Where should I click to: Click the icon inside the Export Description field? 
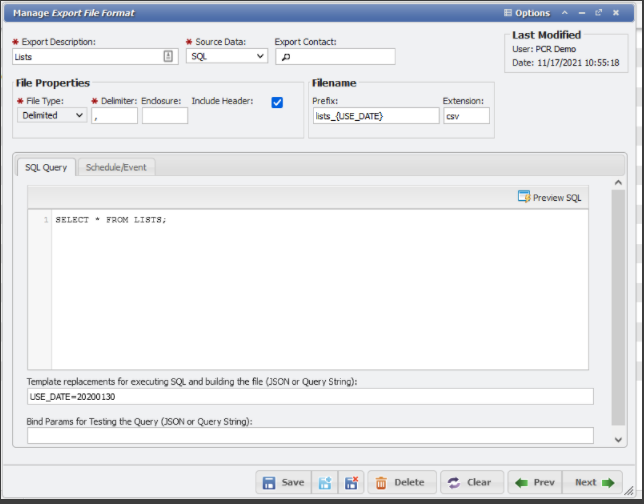point(166,57)
